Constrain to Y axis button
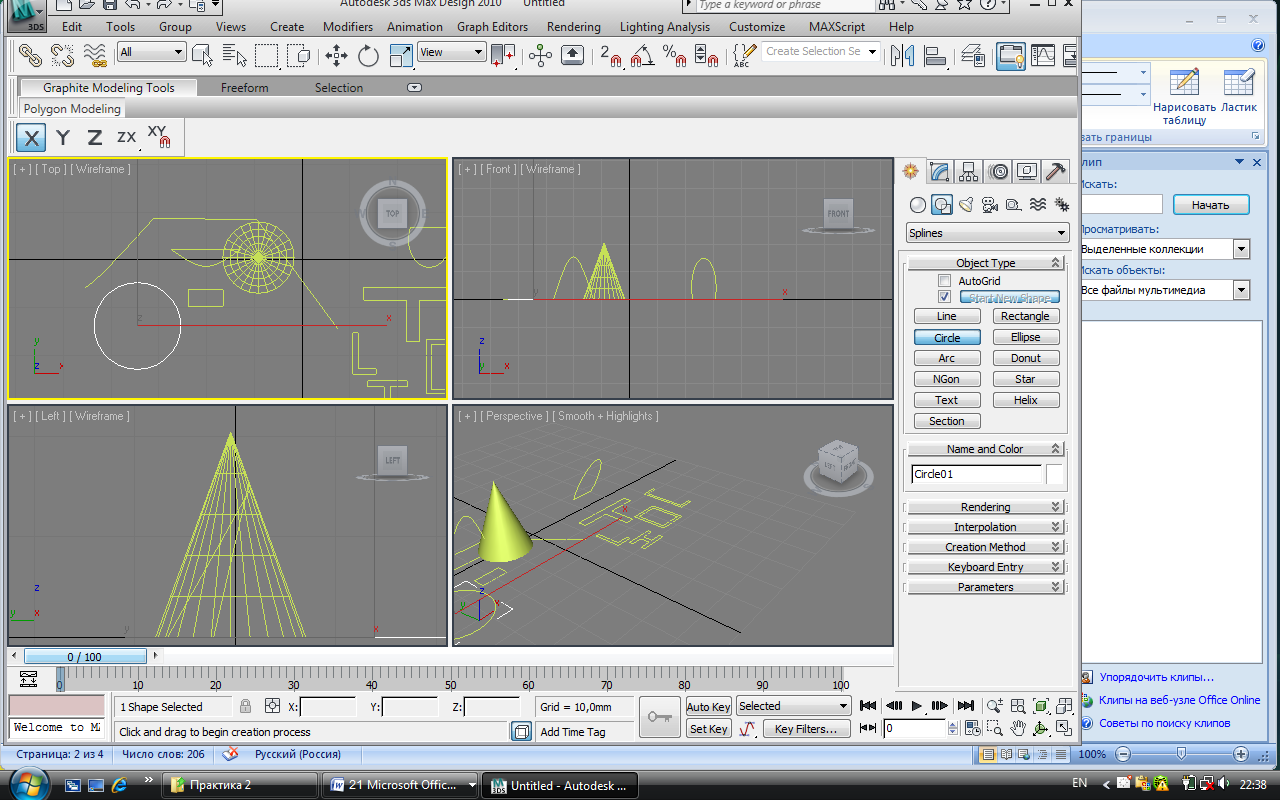 pos(63,138)
